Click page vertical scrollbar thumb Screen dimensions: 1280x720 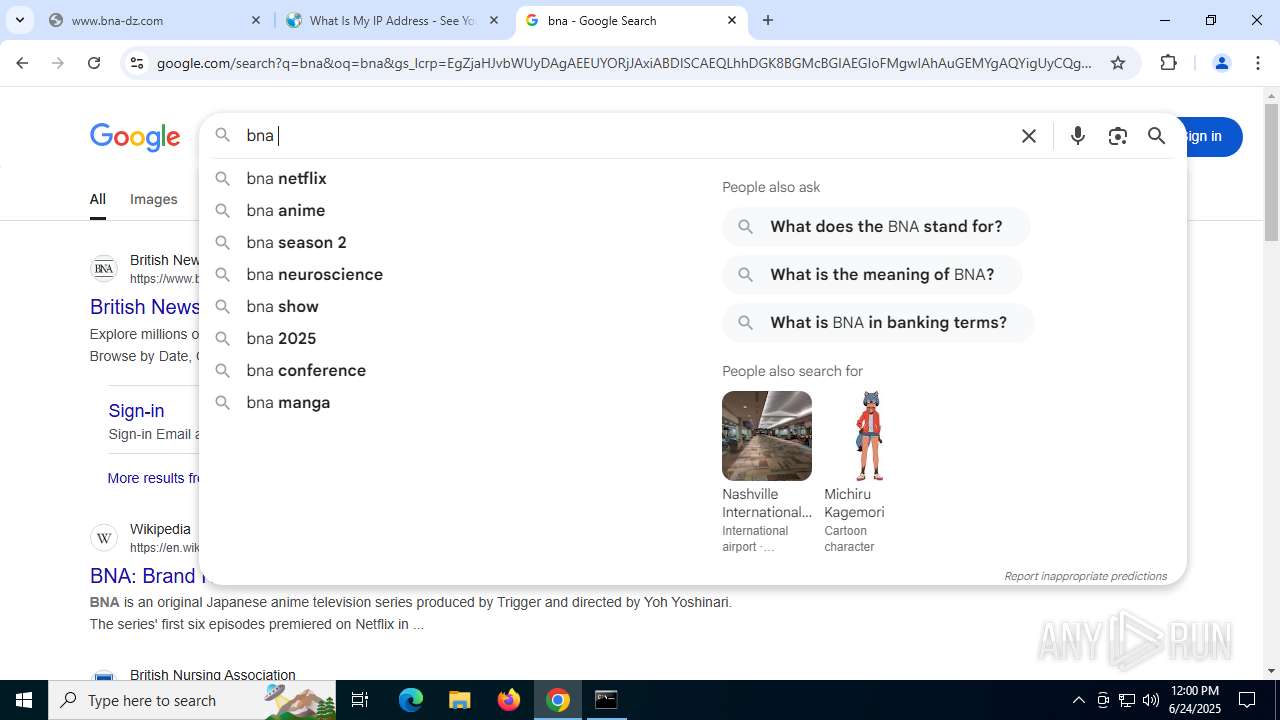click(1271, 172)
